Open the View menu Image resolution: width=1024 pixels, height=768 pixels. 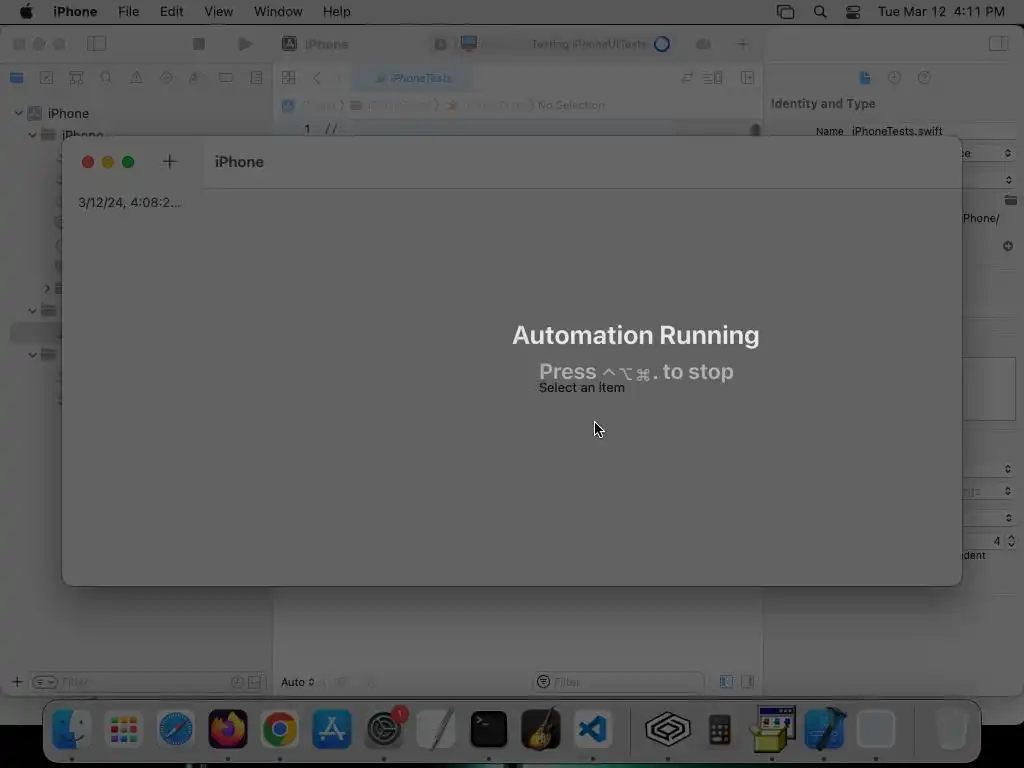pyautogui.click(x=218, y=11)
